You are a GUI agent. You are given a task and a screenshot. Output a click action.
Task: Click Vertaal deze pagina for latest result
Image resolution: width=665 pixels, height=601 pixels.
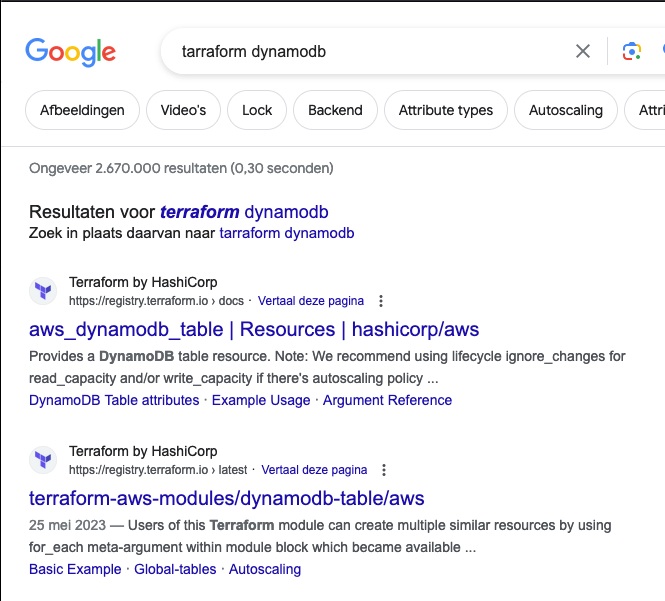point(314,470)
